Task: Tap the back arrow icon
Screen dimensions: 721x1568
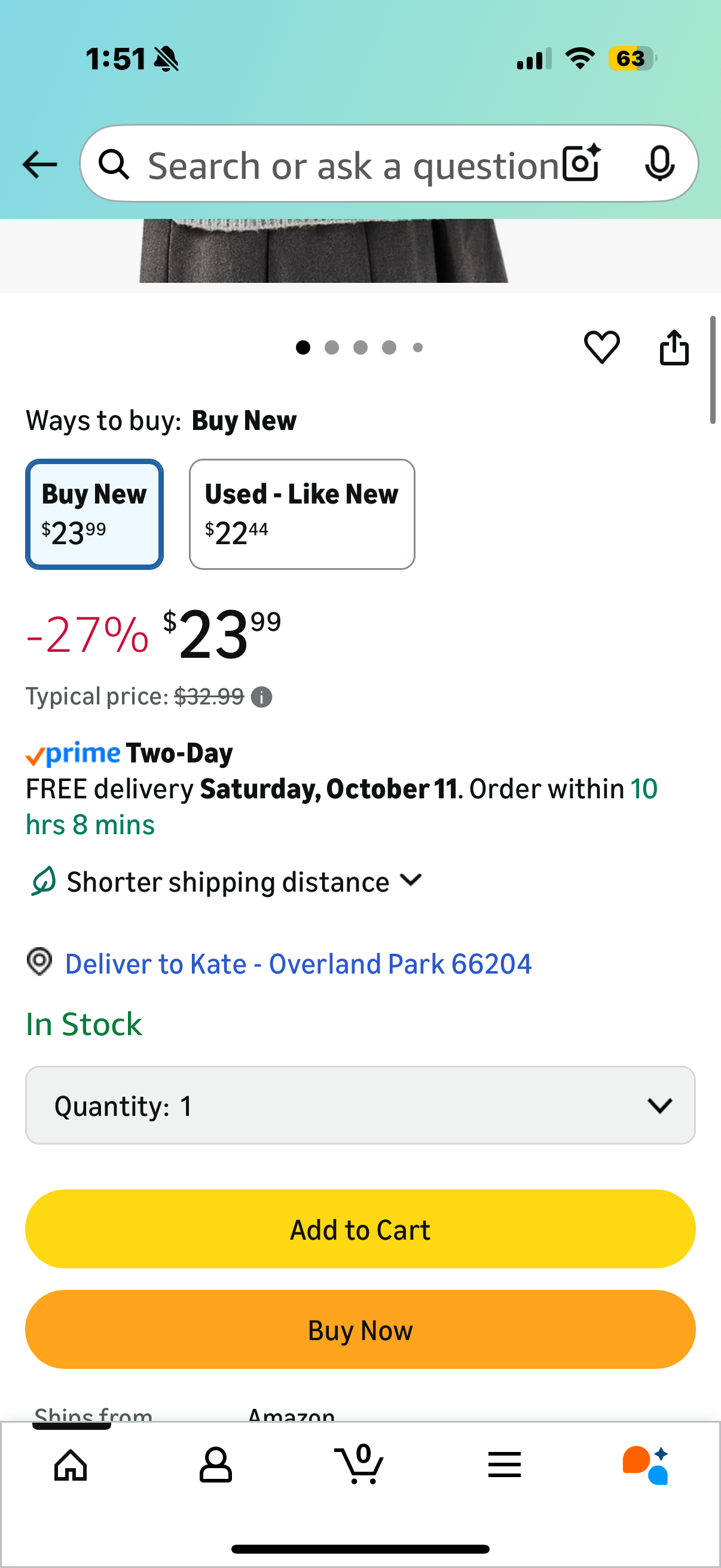Action: (x=39, y=164)
